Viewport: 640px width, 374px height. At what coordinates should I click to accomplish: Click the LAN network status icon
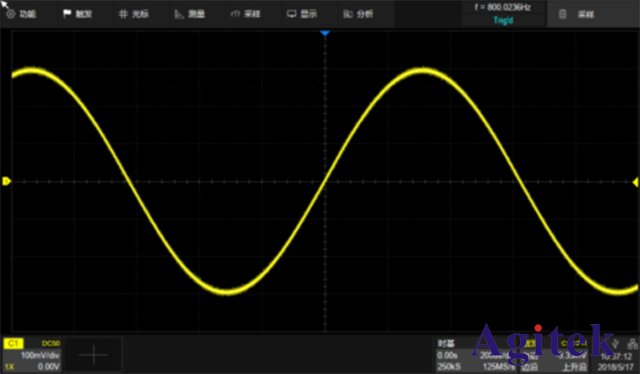pyautogui.click(x=632, y=344)
